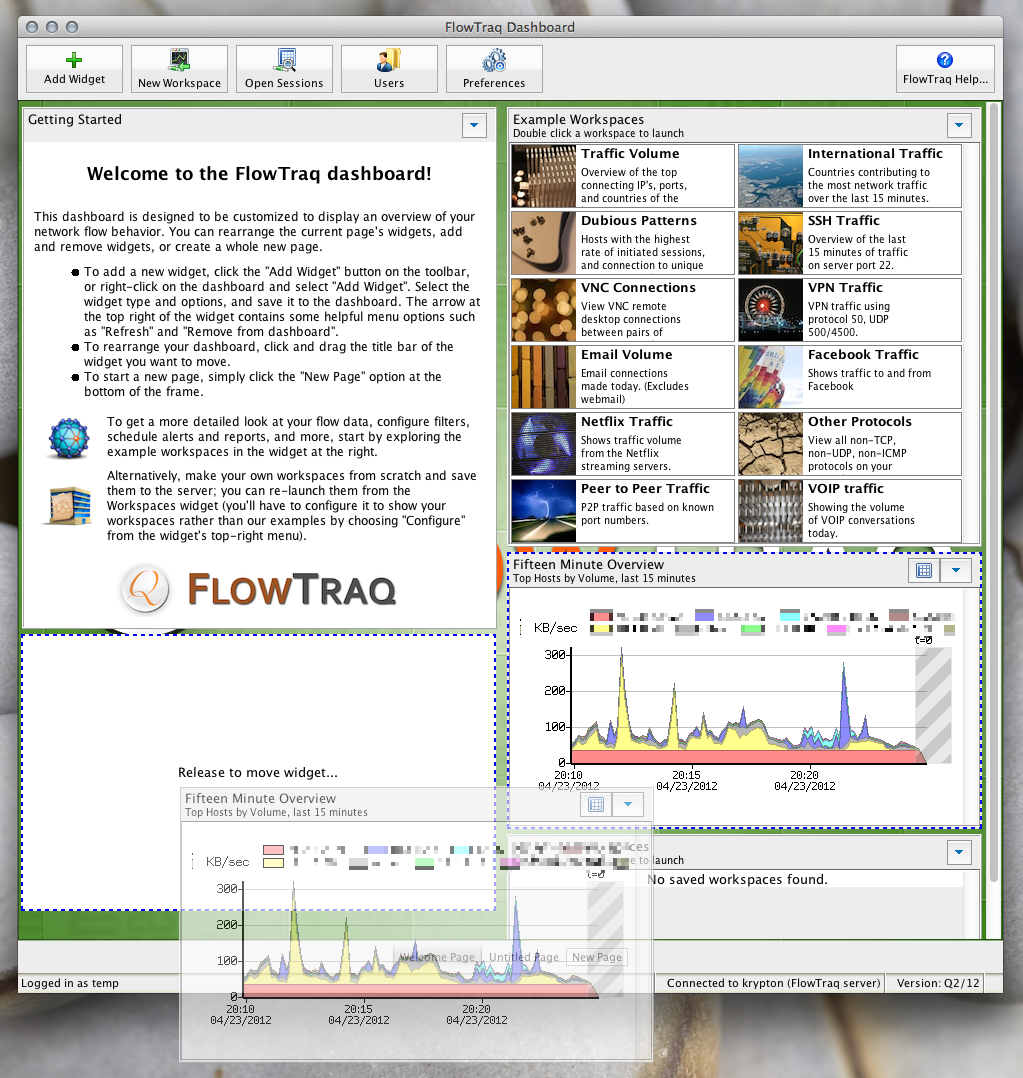Expand the Getting Started widget menu arrow

[x=474, y=125]
